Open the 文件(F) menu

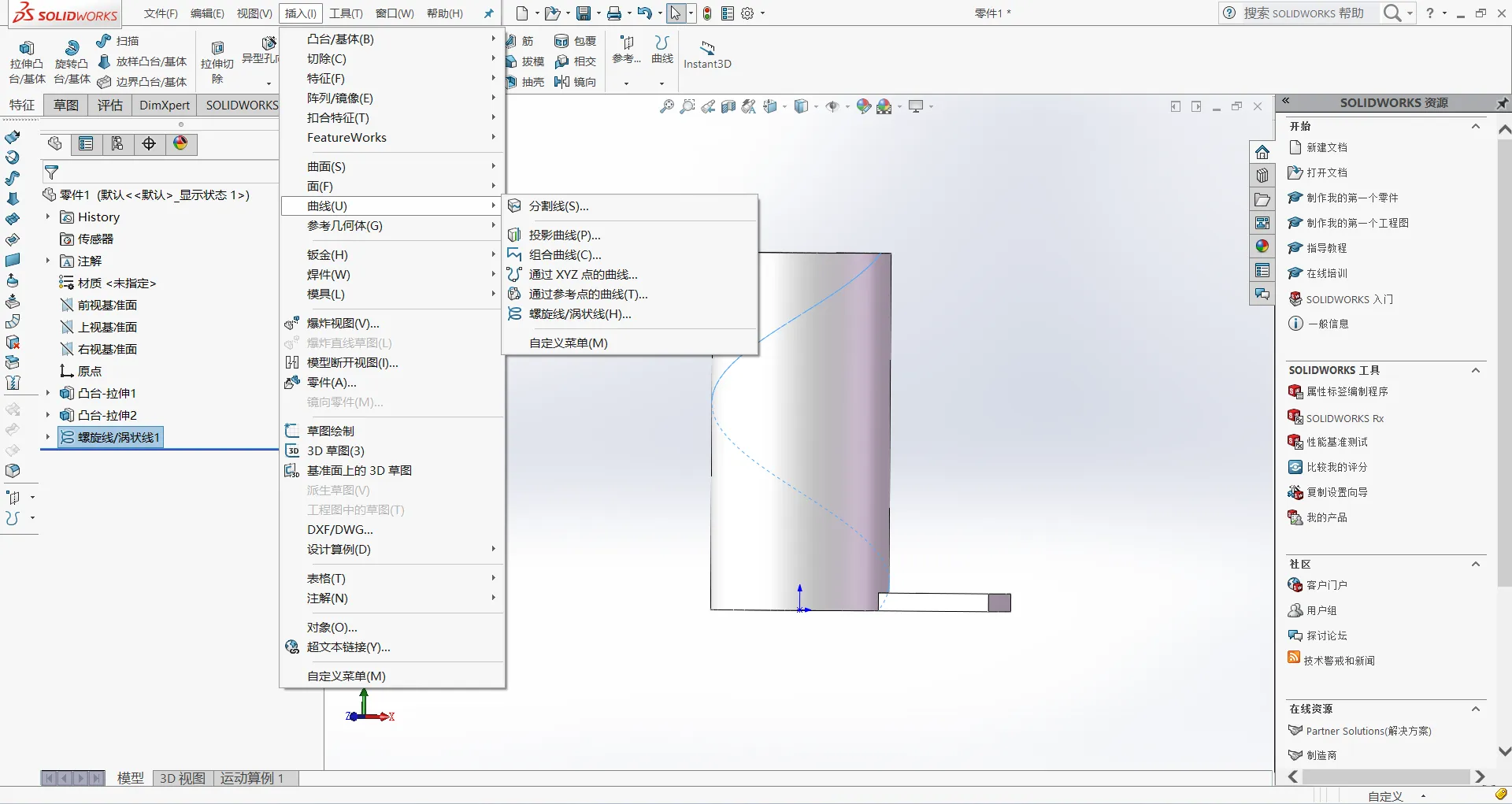coord(161,13)
